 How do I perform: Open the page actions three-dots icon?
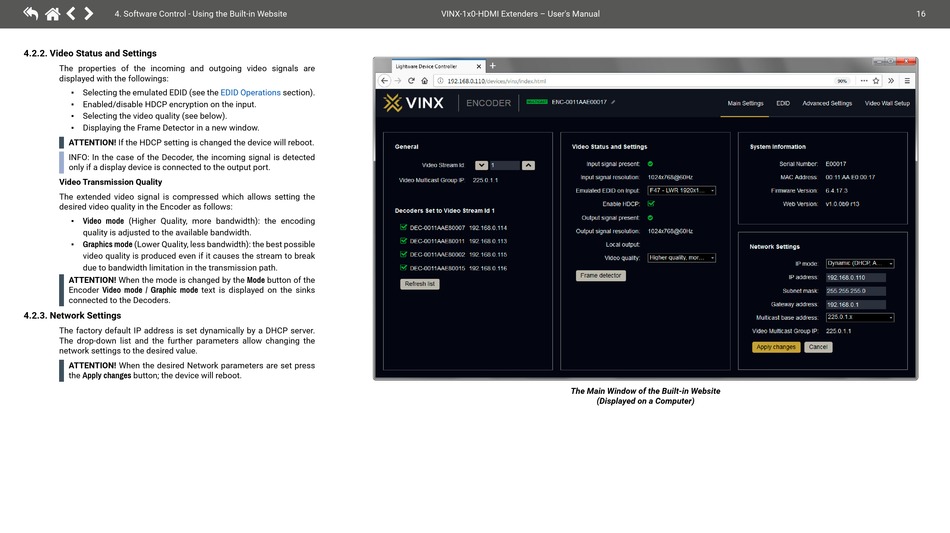click(864, 81)
